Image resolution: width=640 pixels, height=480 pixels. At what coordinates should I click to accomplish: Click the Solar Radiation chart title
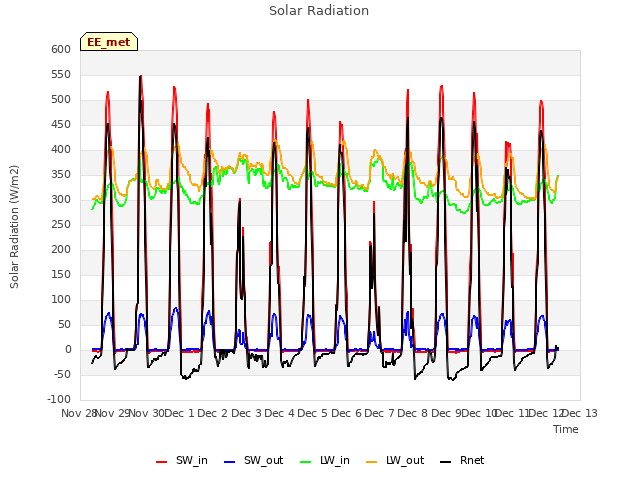[x=319, y=11]
